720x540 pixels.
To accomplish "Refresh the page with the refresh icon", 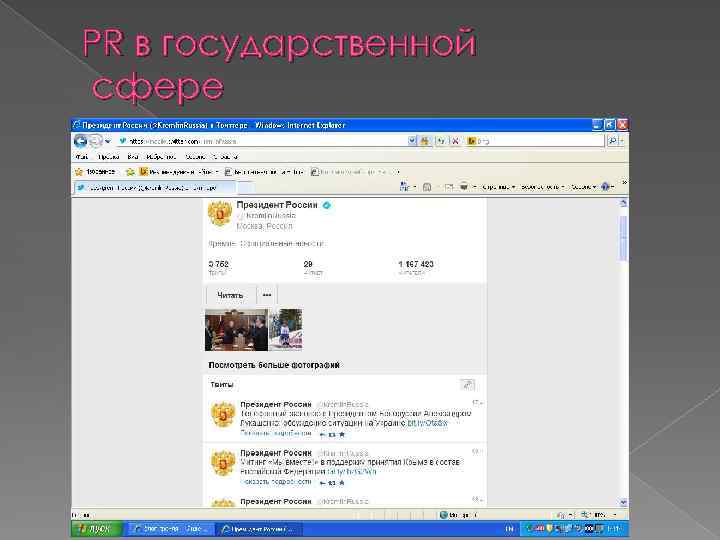I will [440, 141].
